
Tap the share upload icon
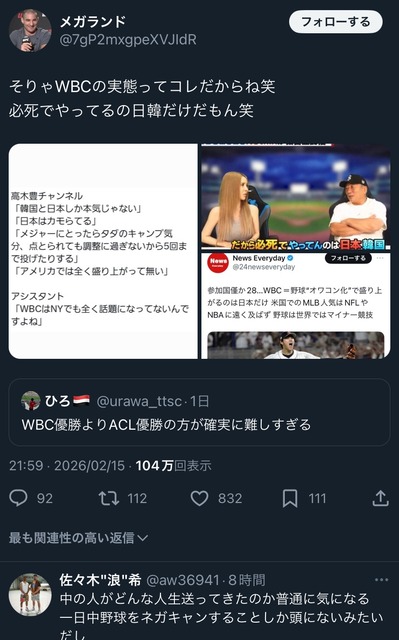(380, 498)
